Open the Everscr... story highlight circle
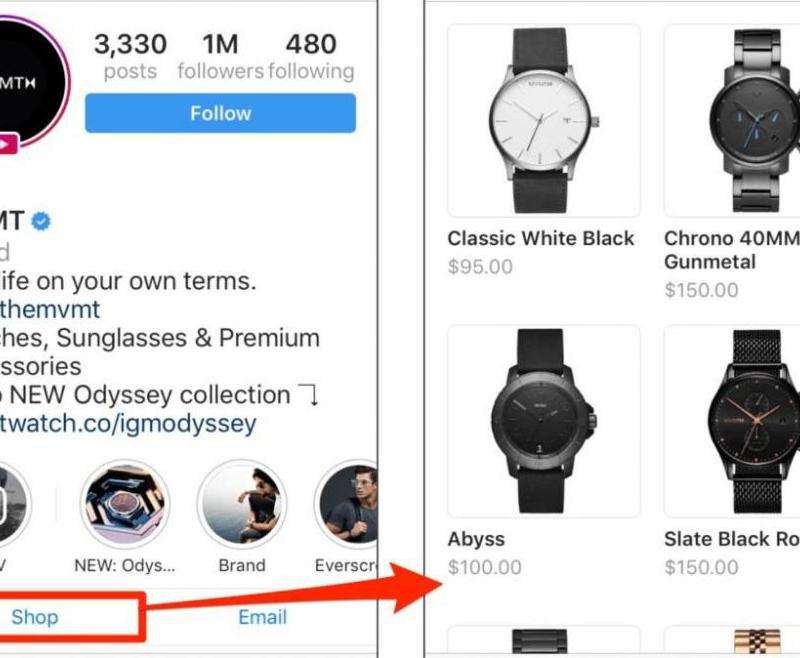The width and height of the screenshot is (800, 658). pos(346,504)
